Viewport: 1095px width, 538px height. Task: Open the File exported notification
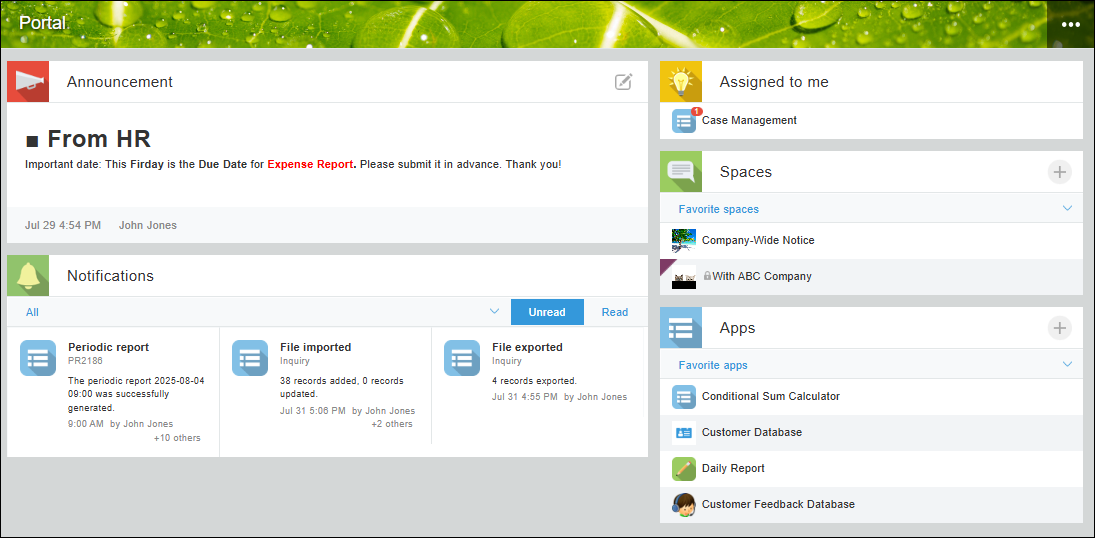527,348
